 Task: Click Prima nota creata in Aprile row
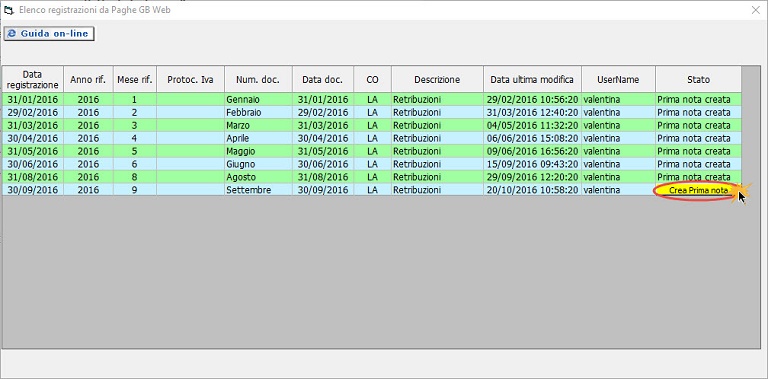(698, 138)
